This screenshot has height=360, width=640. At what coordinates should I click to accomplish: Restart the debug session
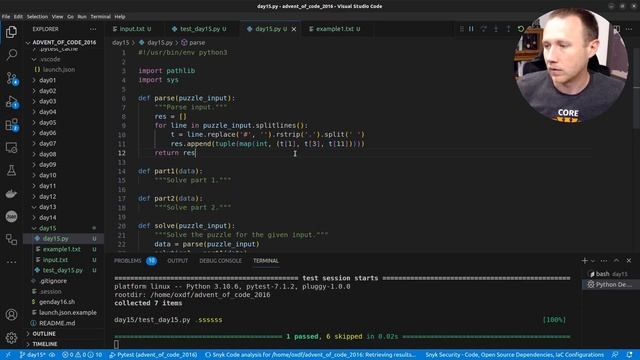coord(521,29)
